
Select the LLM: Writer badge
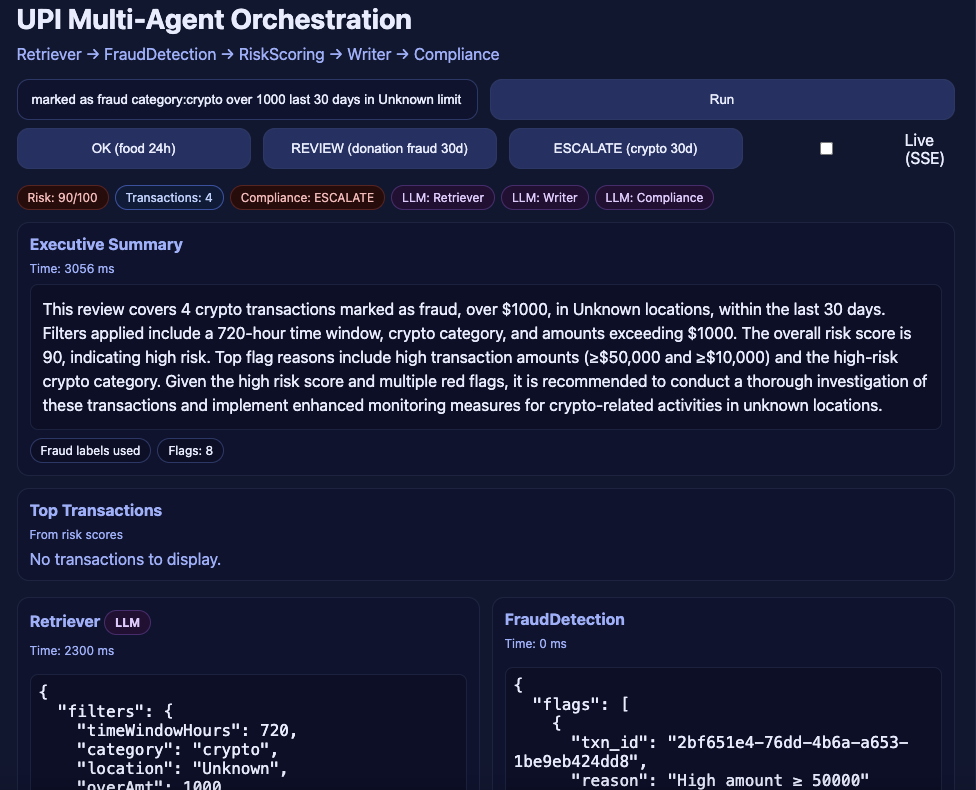click(544, 198)
